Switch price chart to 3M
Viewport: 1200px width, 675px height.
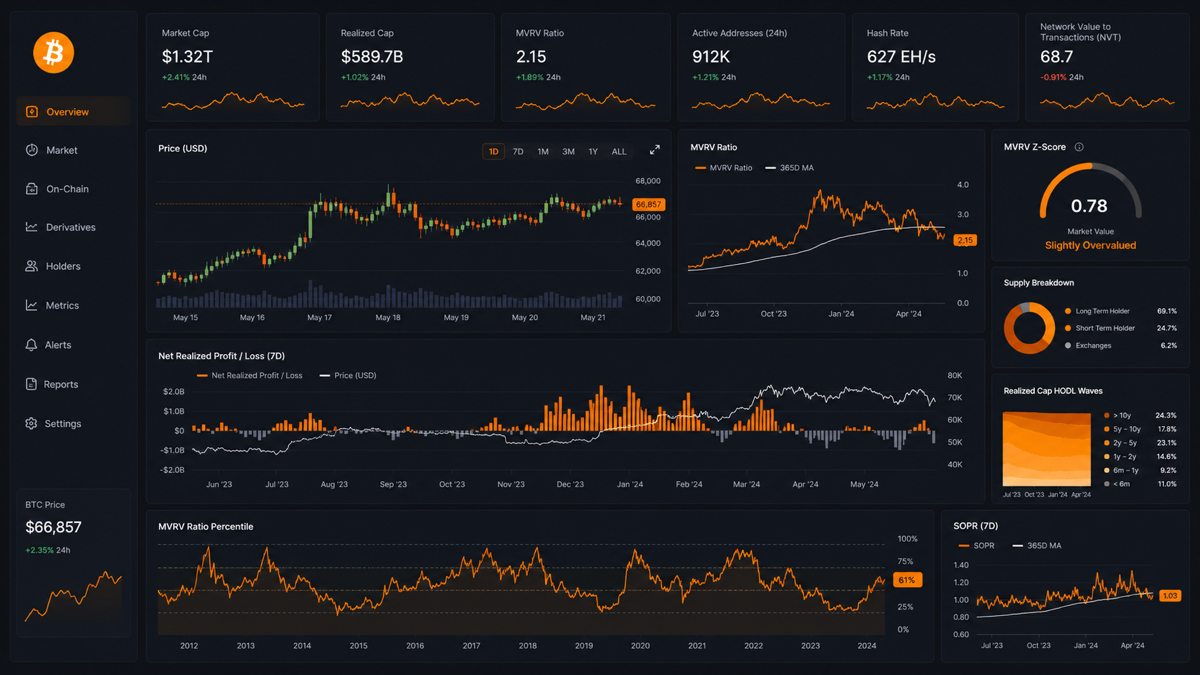click(x=568, y=152)
